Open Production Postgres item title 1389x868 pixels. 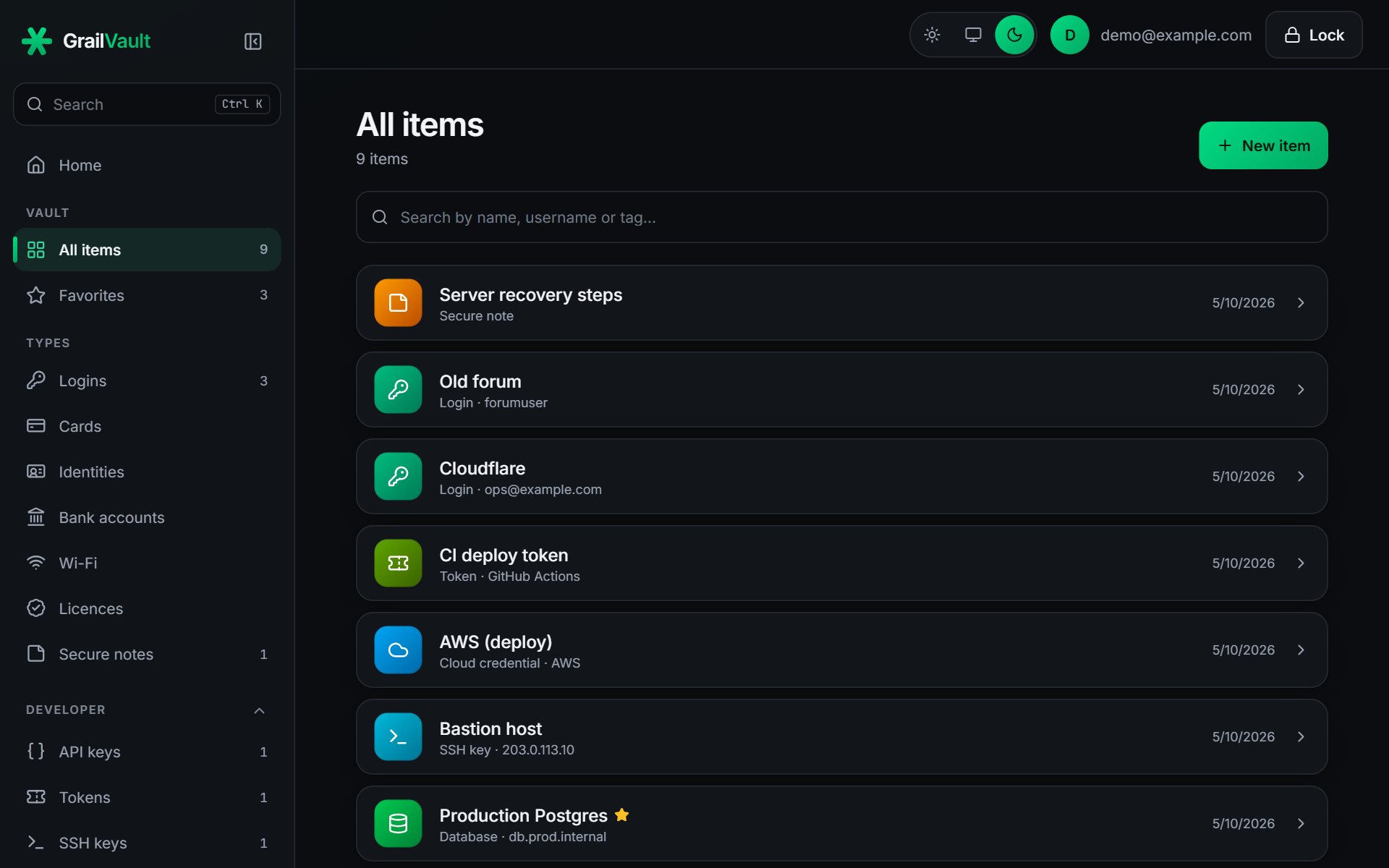[523, 815]
